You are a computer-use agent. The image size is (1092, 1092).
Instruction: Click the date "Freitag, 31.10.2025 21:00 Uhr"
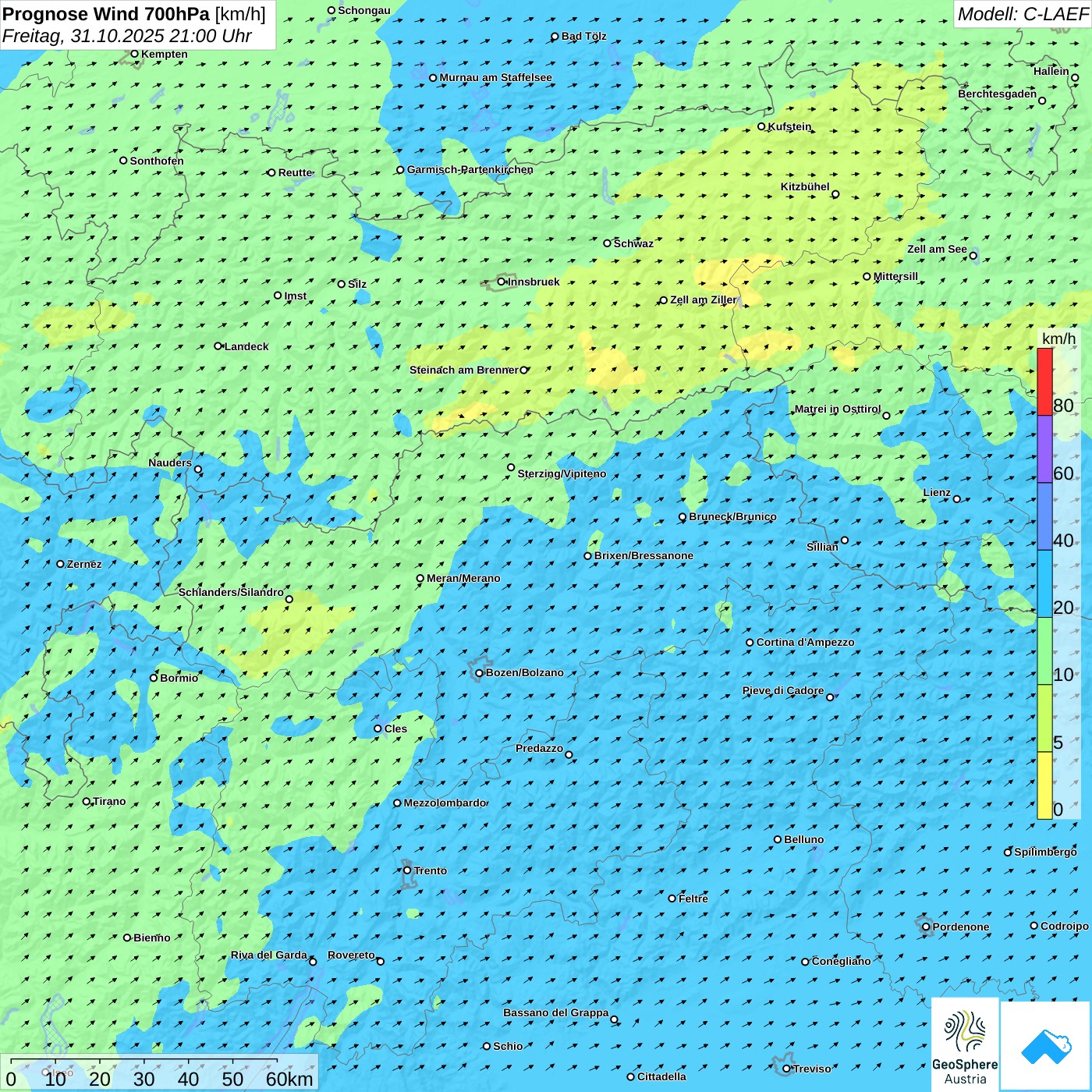[127, 36]
